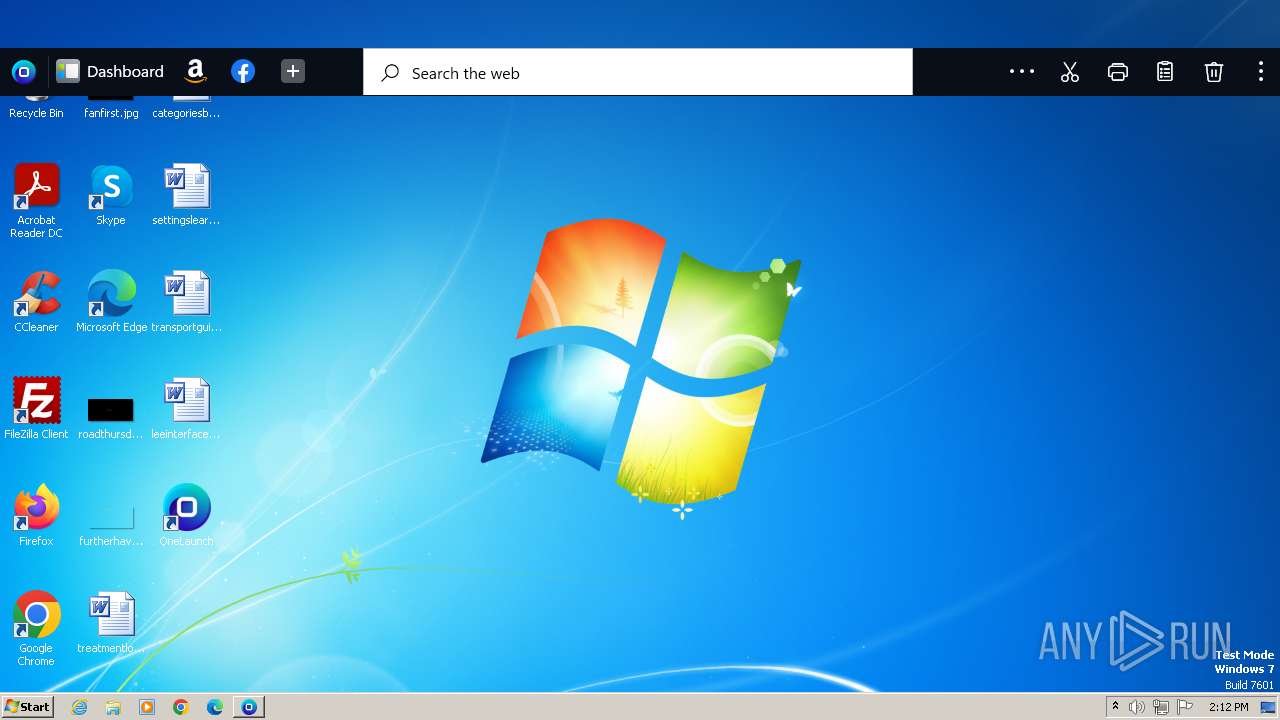This screenshot has width=1280, height=720.
Task: Launch Internet Explorer from taskbar
Action: (x=80, y=707)
